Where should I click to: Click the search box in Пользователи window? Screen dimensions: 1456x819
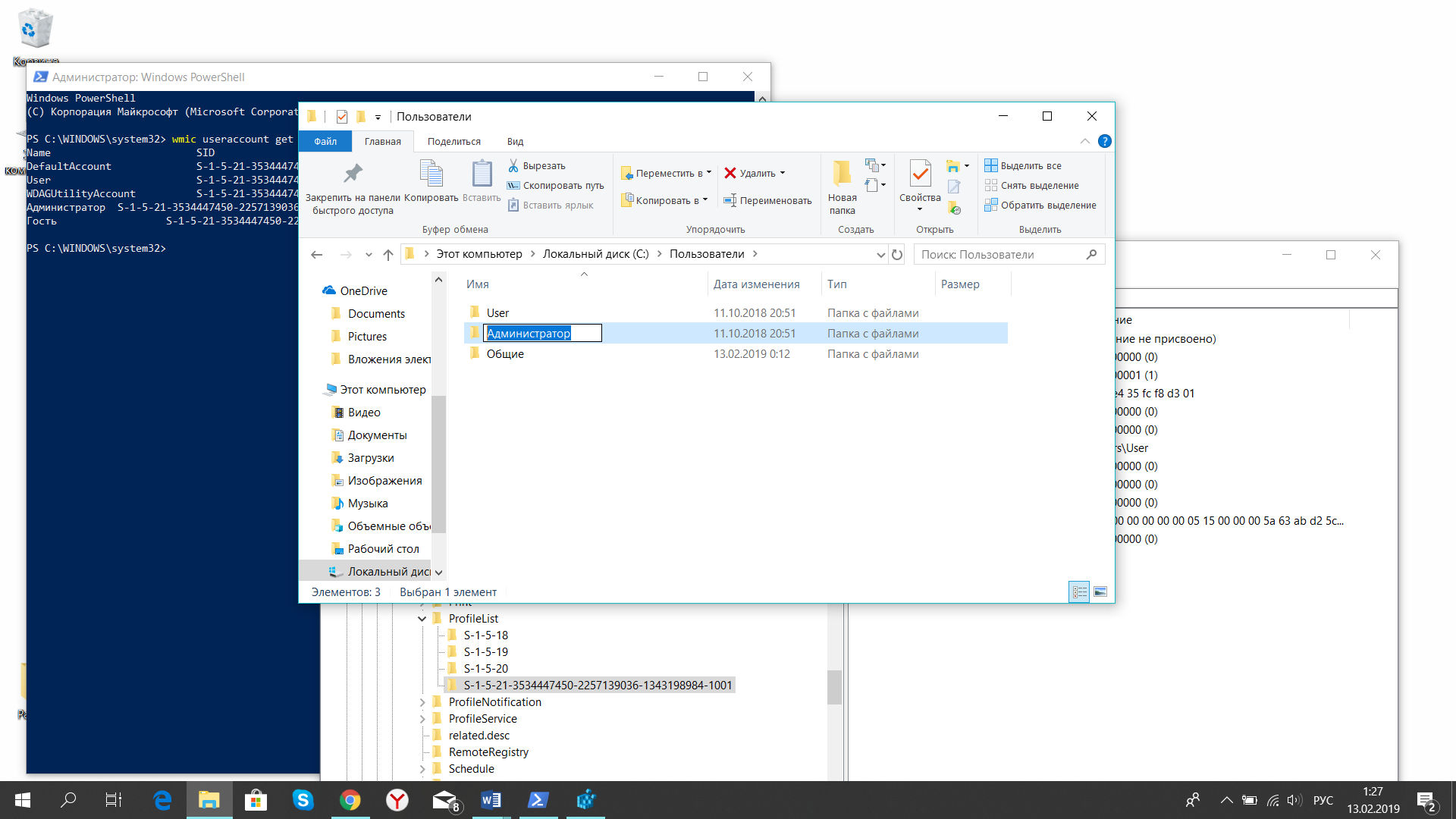pos(1001,254)
